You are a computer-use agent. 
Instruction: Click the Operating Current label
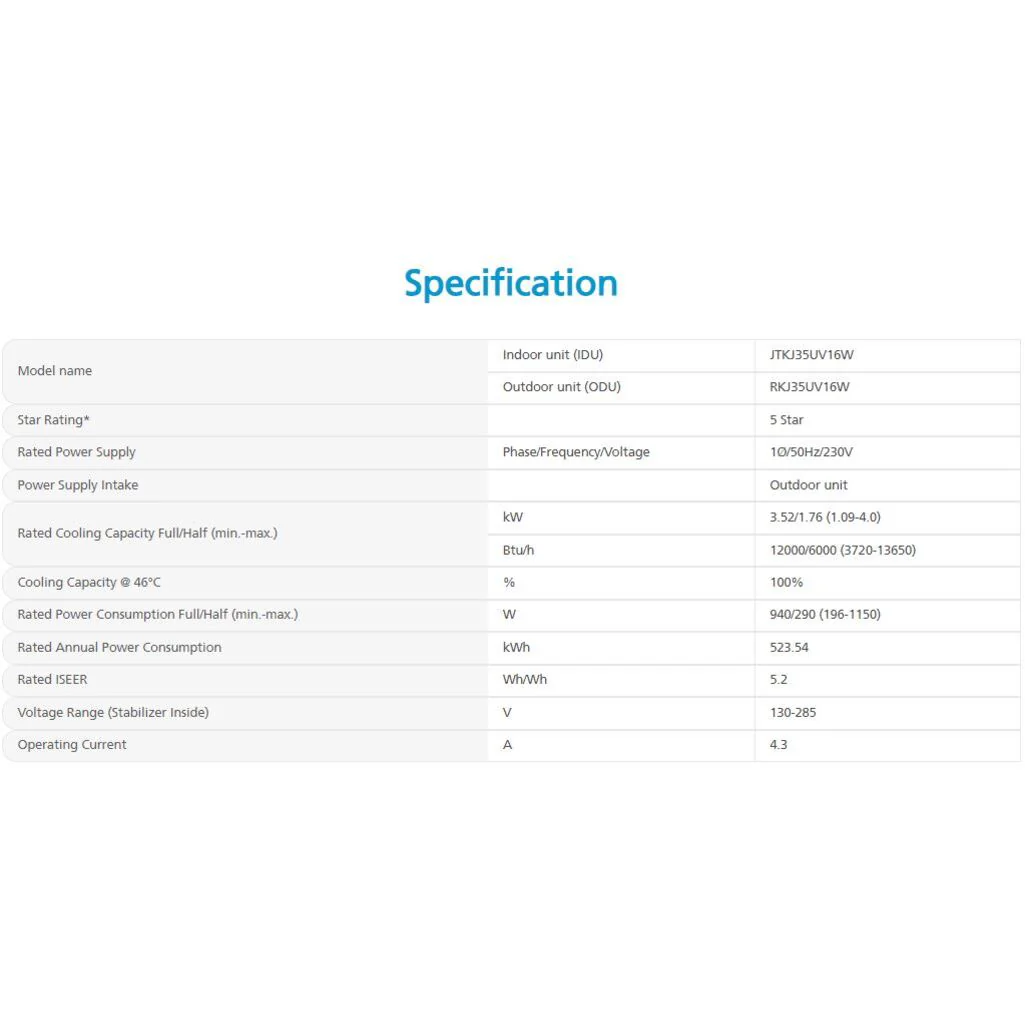click(x=72, y=744)
